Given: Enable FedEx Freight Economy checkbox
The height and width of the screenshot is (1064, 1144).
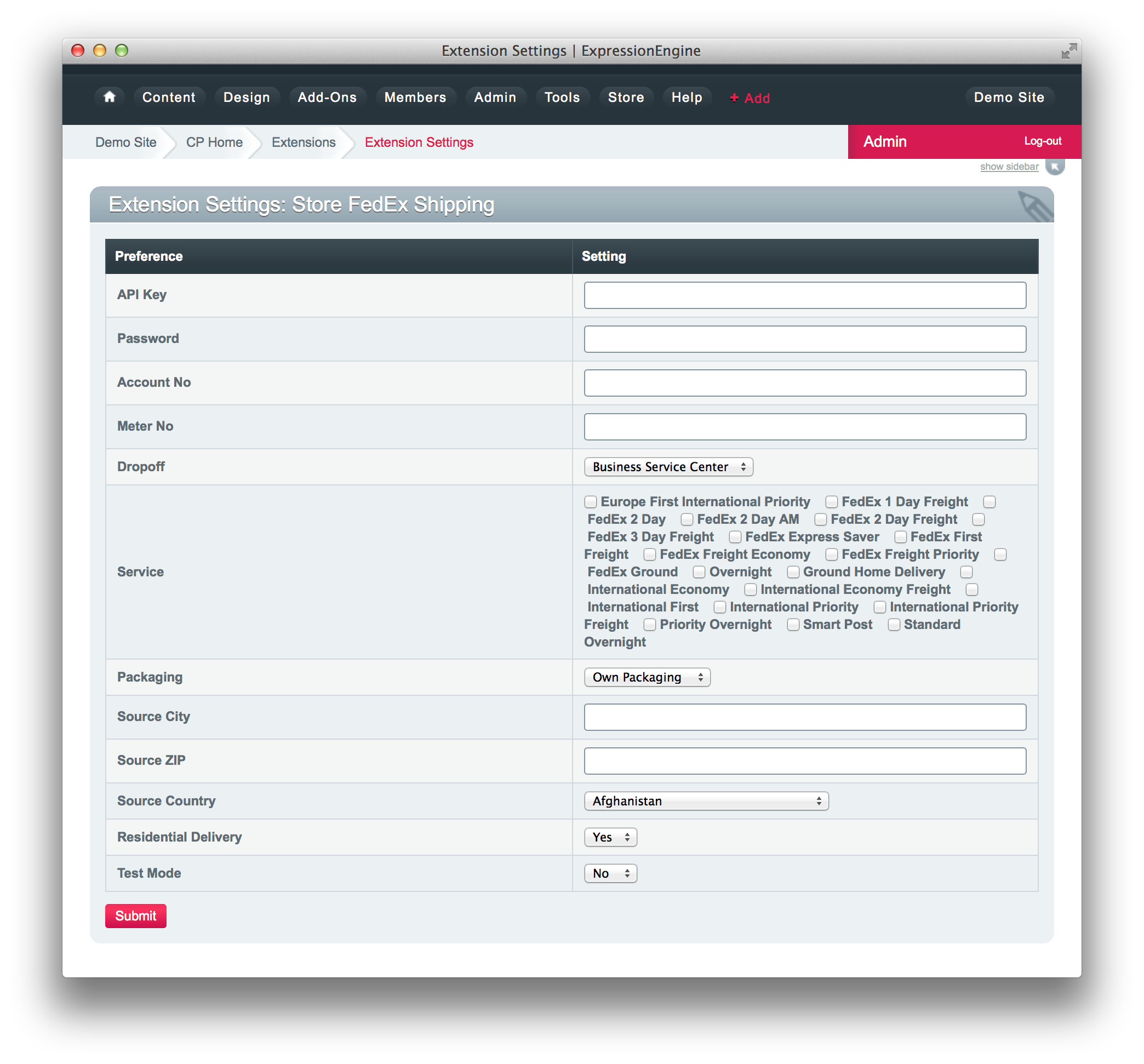Looking at the screenshot, I should coord(650,554).
